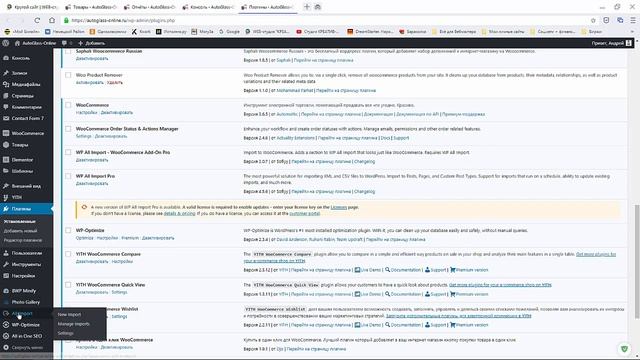Open the YITH sidebar item
The height and width of the screenshot is (360, 640).
click(x=17, y=197)
